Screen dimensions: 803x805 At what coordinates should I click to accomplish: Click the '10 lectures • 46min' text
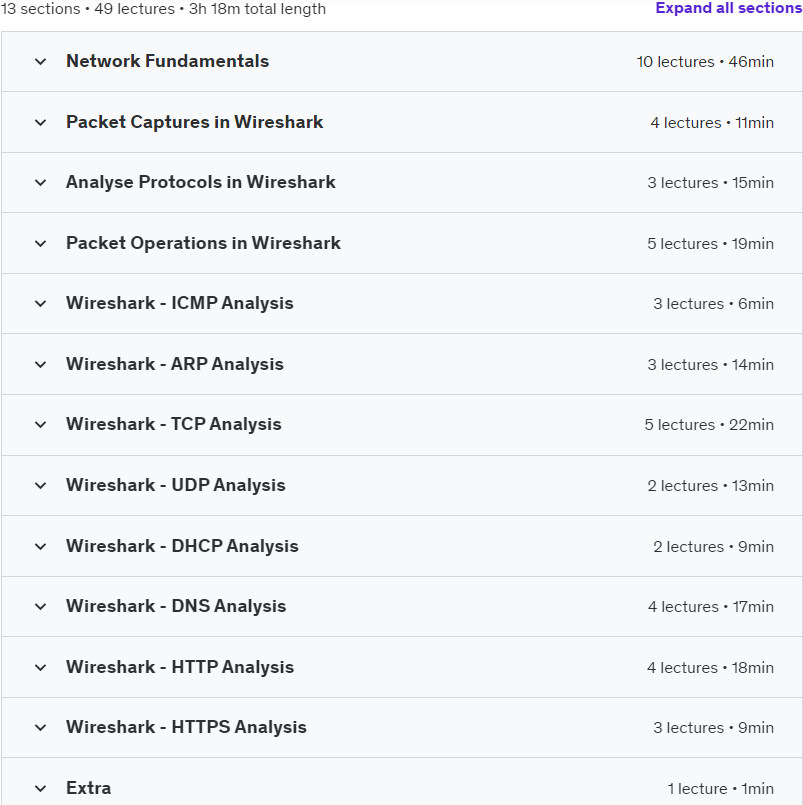(x=705, y=62)
